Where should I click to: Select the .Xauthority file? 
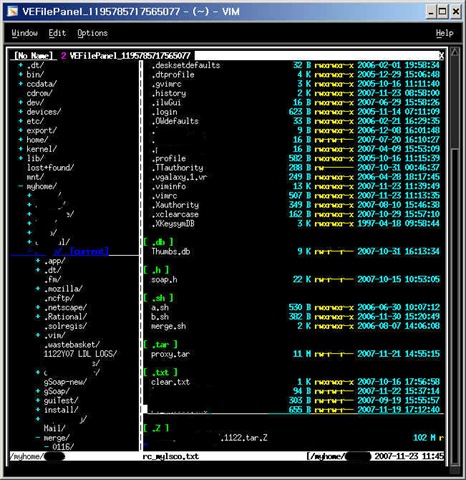point(175,205)
